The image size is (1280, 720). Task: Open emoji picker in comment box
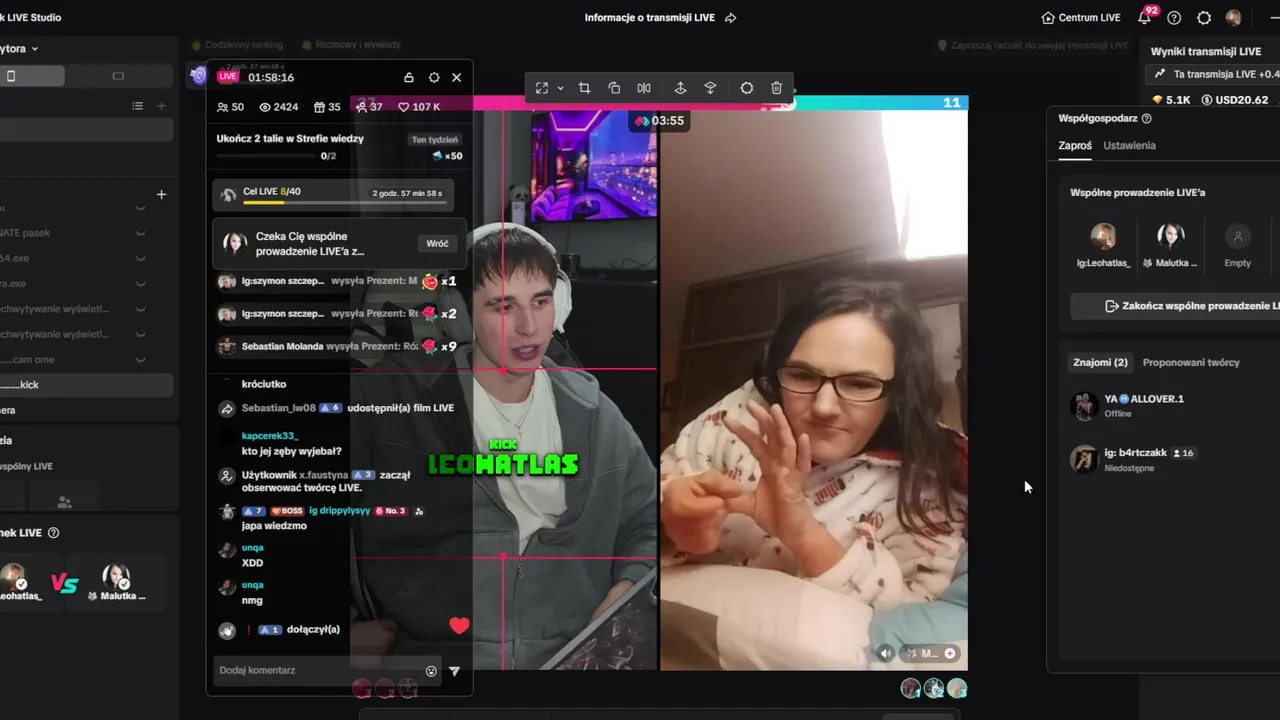(x=431, y=671)
